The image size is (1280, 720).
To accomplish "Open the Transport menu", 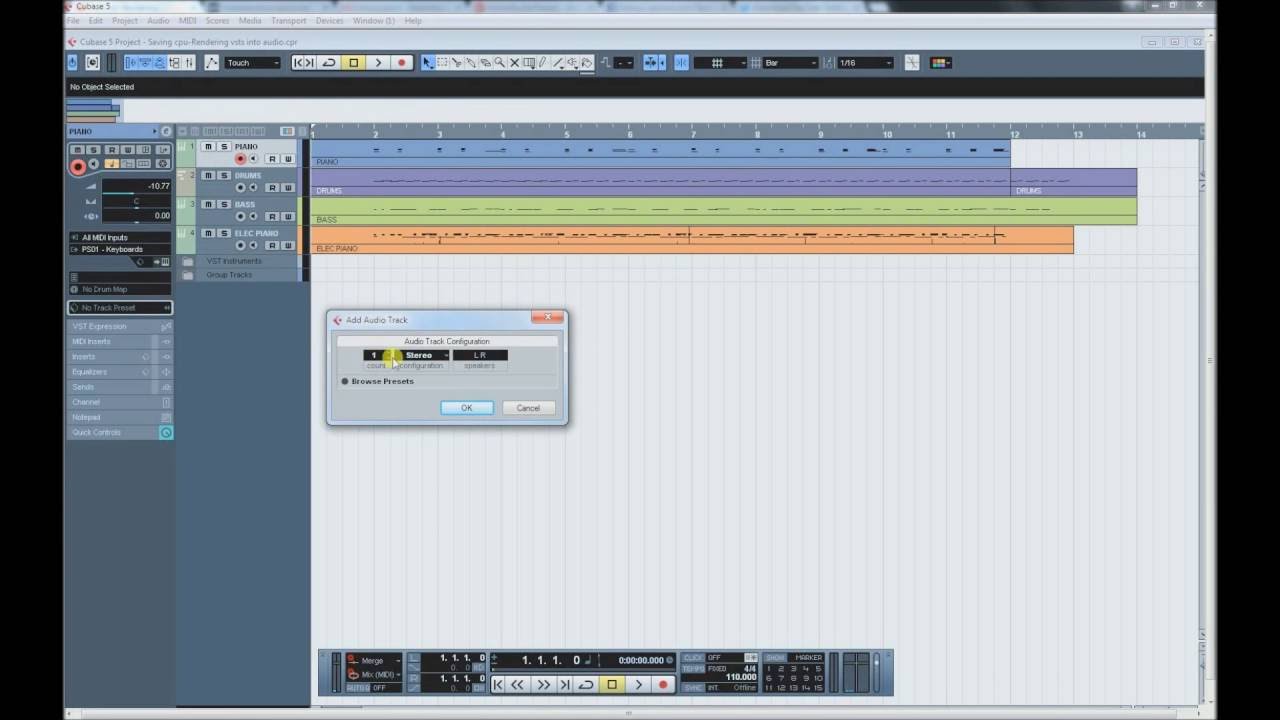I will (288, 20).
